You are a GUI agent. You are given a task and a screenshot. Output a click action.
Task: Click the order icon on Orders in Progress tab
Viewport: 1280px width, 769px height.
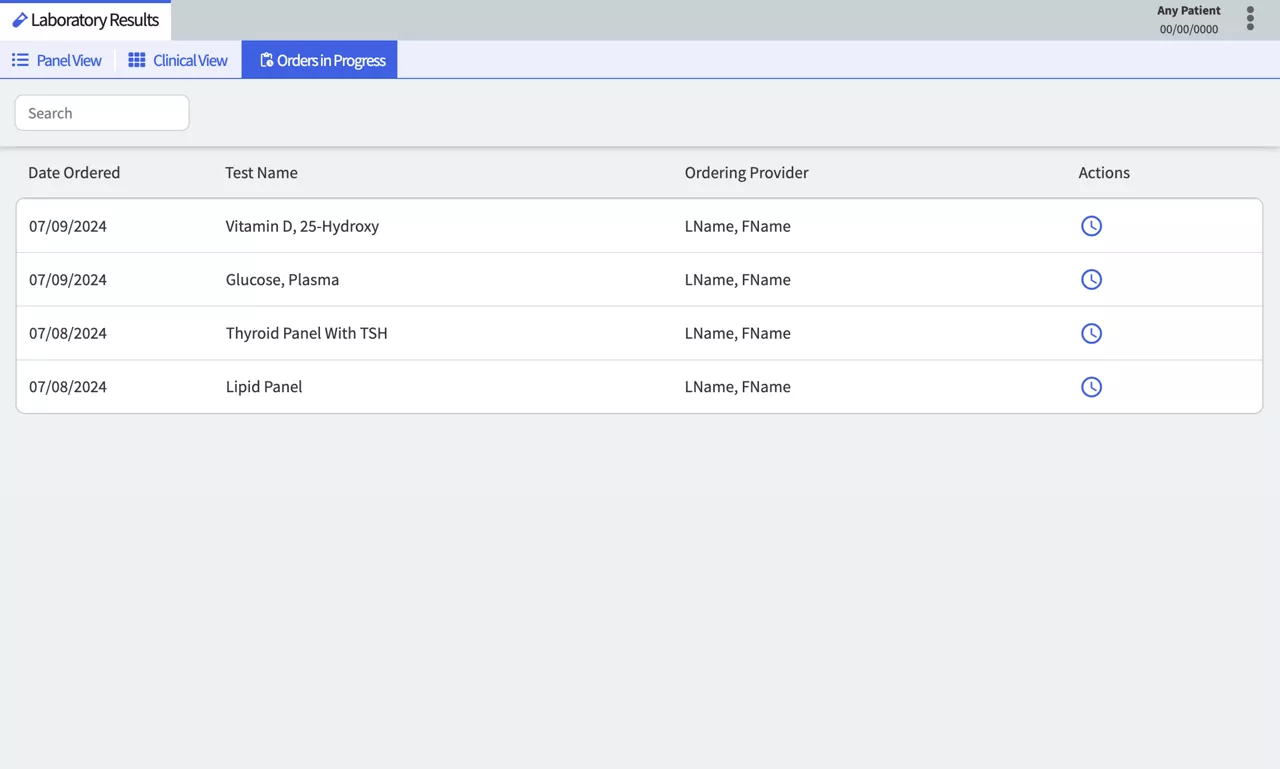(266, 60)
